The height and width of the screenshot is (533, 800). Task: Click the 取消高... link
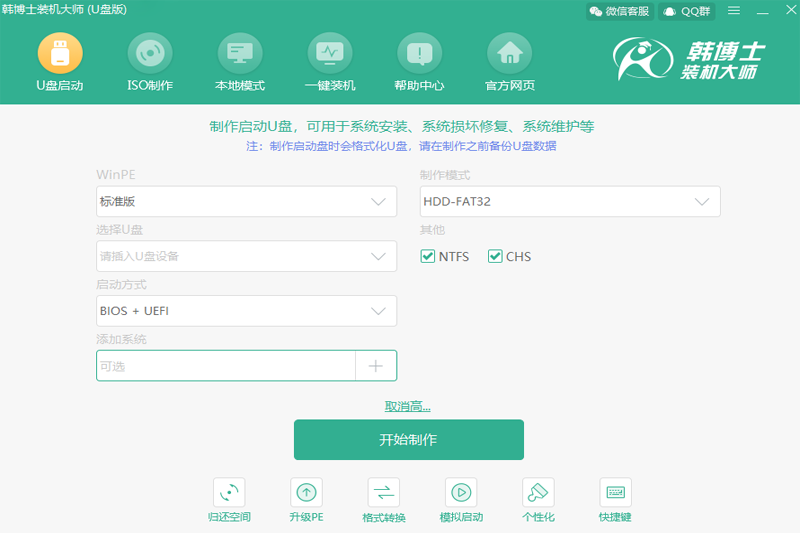408,406
